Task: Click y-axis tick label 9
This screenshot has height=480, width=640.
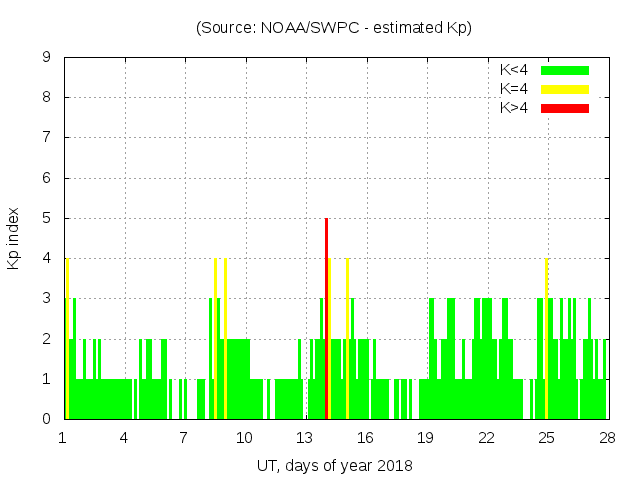Action: (47, 58)
